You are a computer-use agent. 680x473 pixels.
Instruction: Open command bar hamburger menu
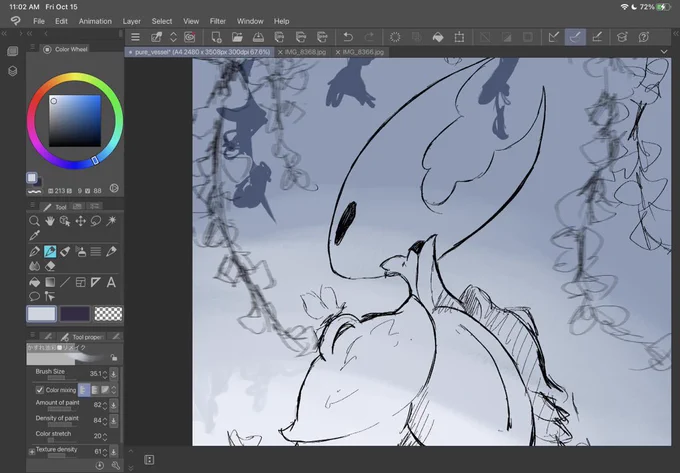coord(135,37)
